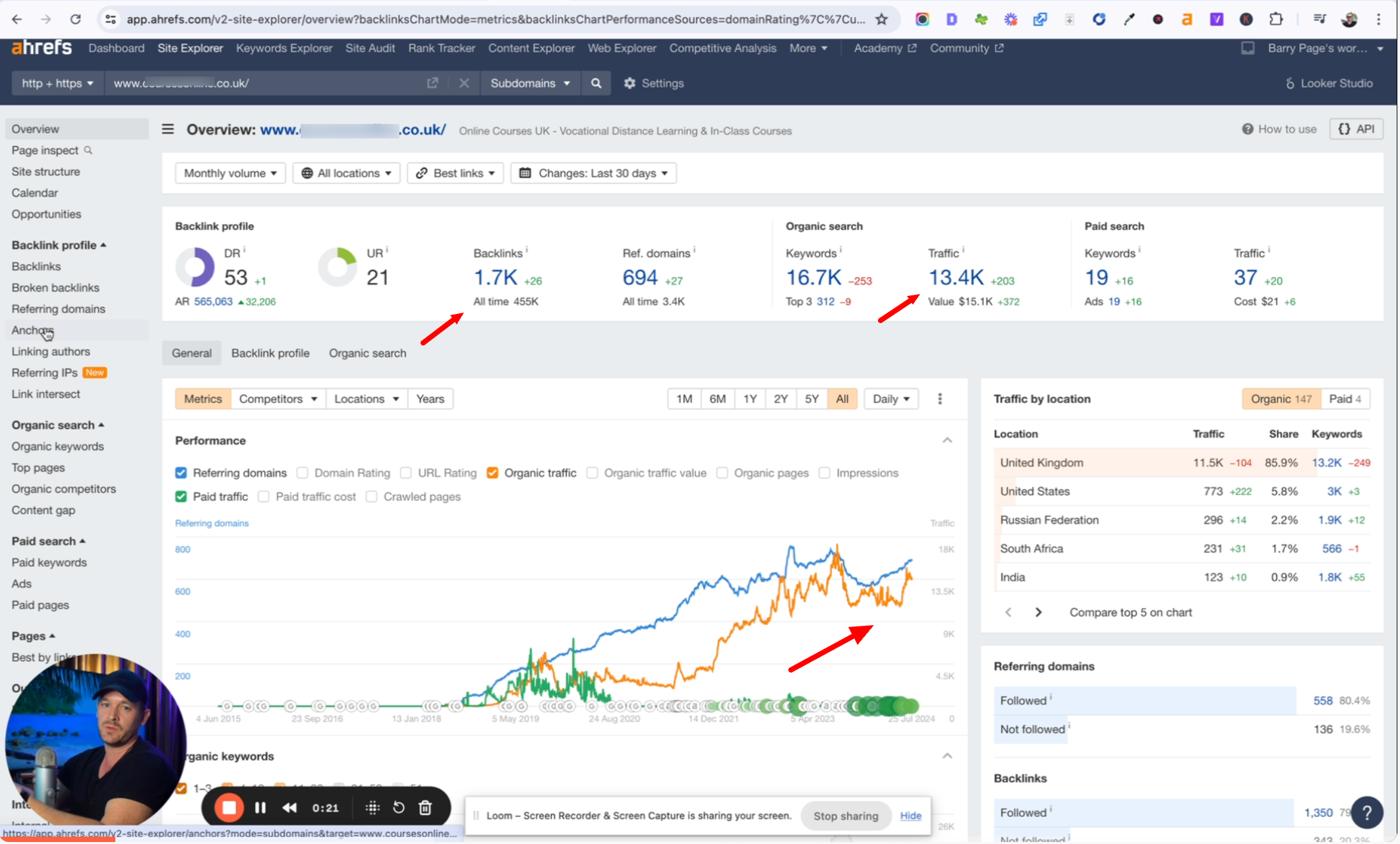This screenshot has height=844, width=1400.
Task: Click the search magnifier button
Action: (x=596, y=83)
